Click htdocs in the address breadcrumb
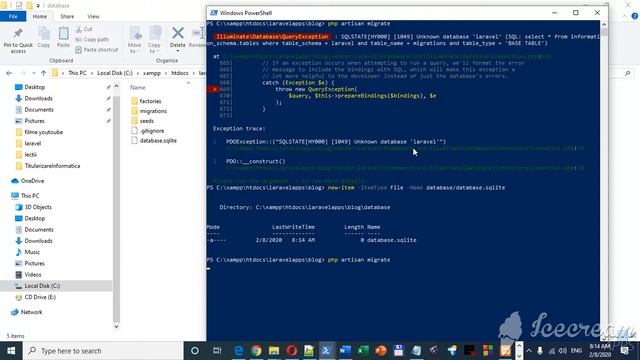 pyautogui.click(x=180, y=73)
